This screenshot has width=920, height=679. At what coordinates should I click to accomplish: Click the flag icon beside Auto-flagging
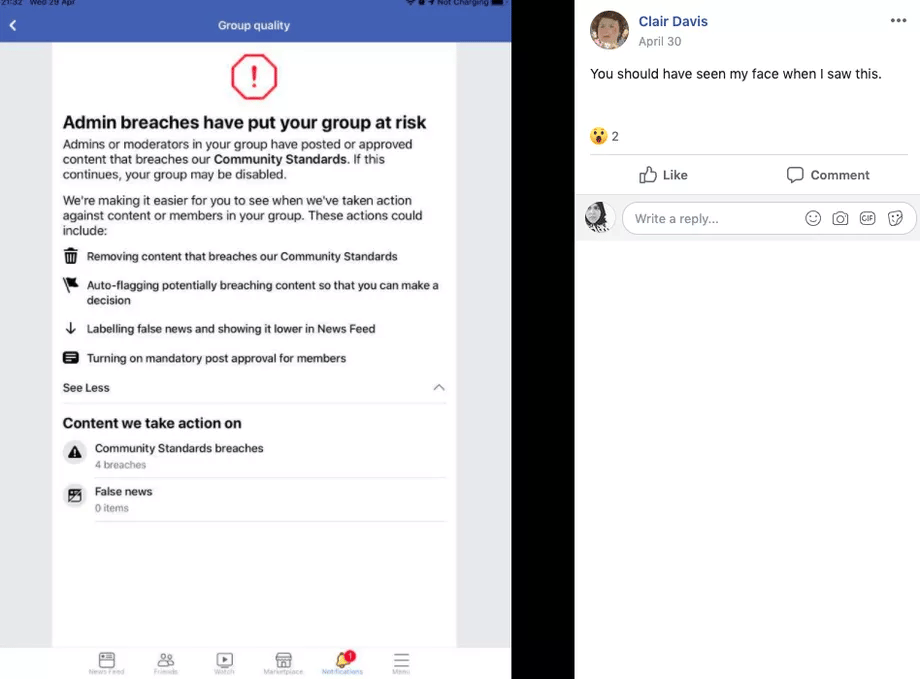click(x=70, y=285)
